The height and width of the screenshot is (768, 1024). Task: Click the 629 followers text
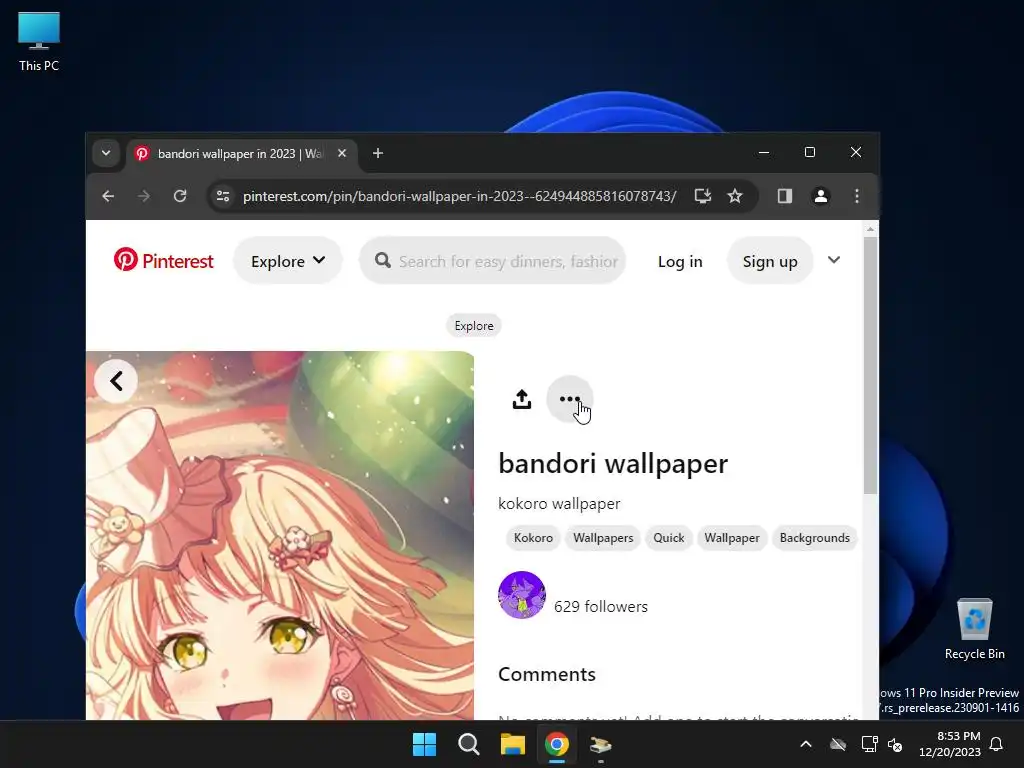pos(601,607)
